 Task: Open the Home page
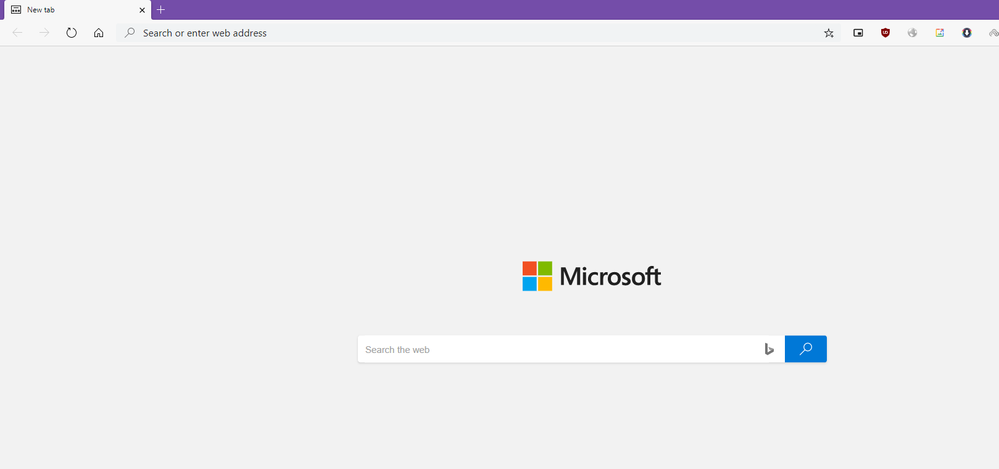[99, 32]
